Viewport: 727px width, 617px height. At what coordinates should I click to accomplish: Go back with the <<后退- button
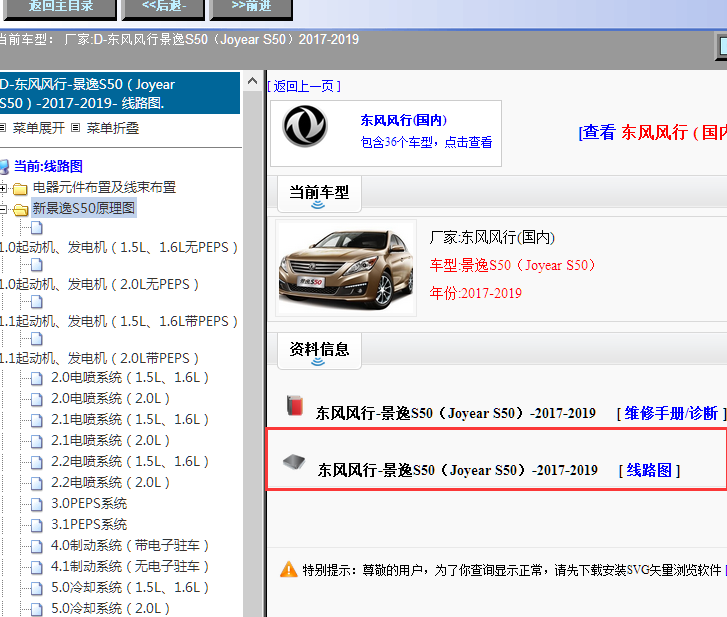[x=163, y=8]
